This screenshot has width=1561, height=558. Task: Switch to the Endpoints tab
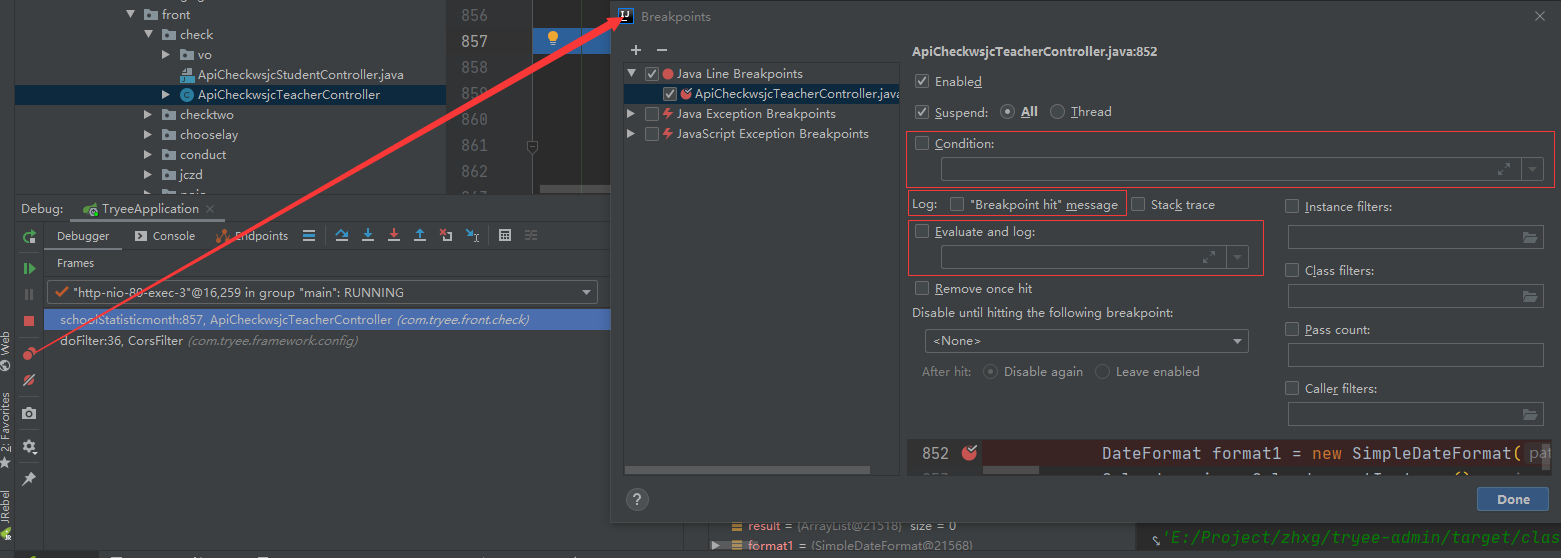tap(252, 236)
